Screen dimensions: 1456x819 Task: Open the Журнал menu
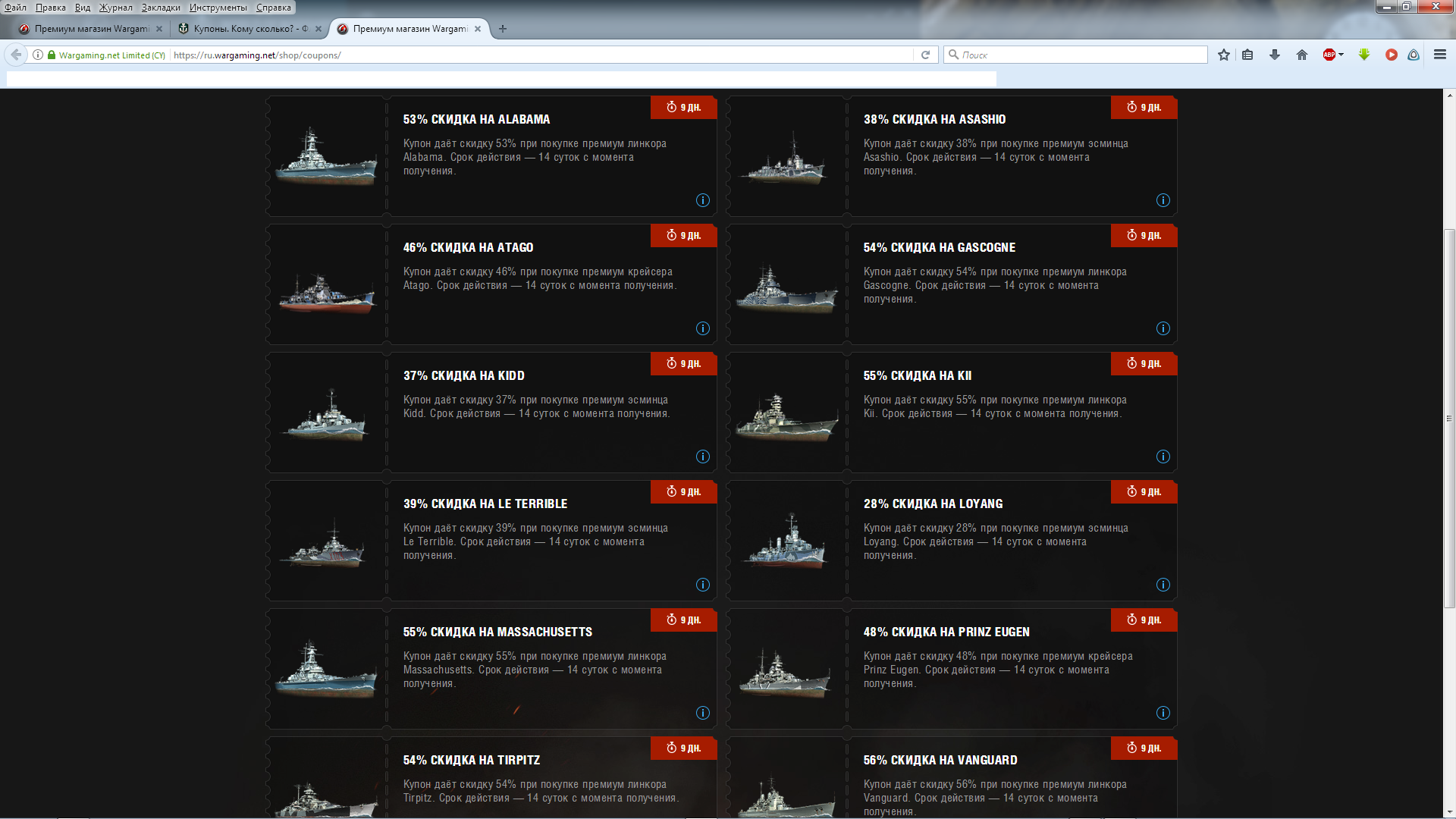click(116, 8)
